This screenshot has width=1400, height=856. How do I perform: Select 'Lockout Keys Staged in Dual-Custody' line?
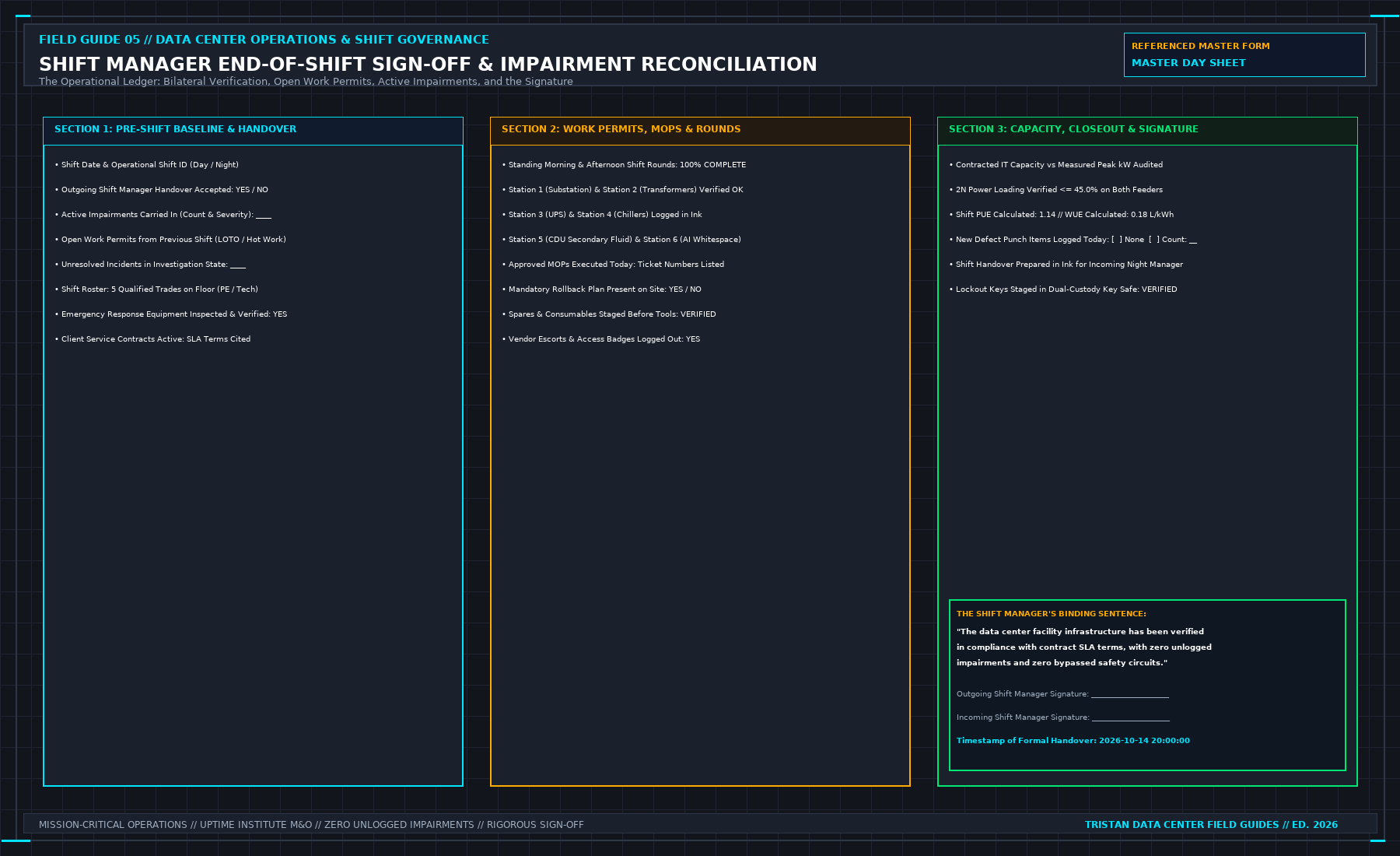1063,289
